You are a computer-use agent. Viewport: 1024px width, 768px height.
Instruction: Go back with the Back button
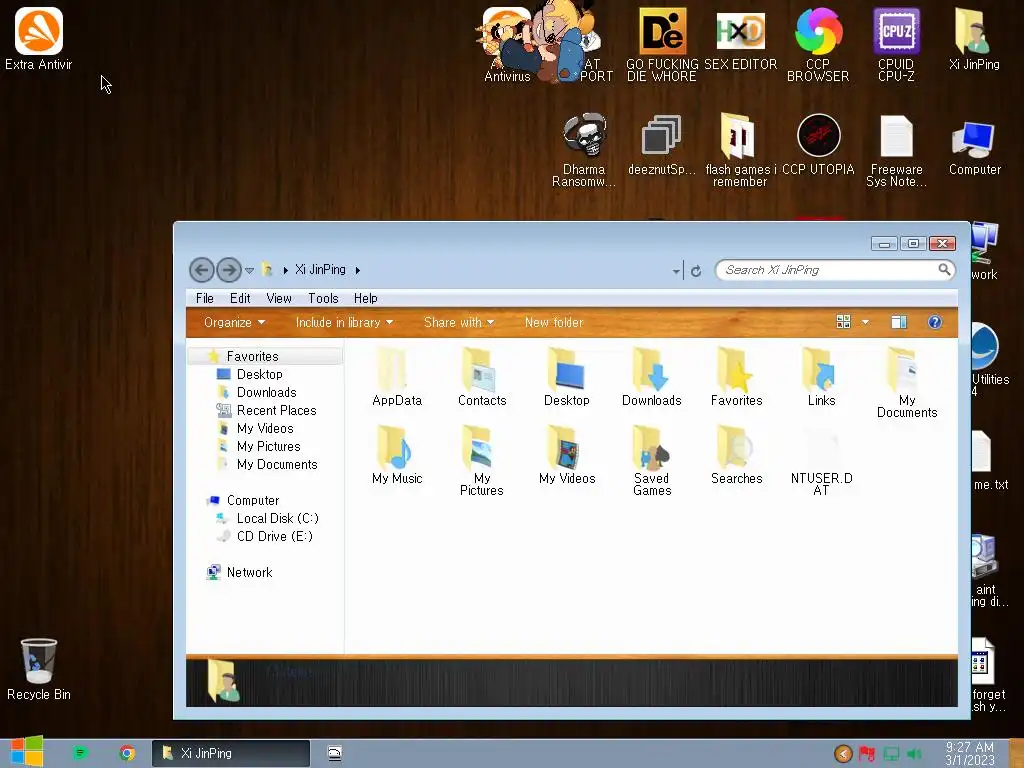tap(202, 270)
